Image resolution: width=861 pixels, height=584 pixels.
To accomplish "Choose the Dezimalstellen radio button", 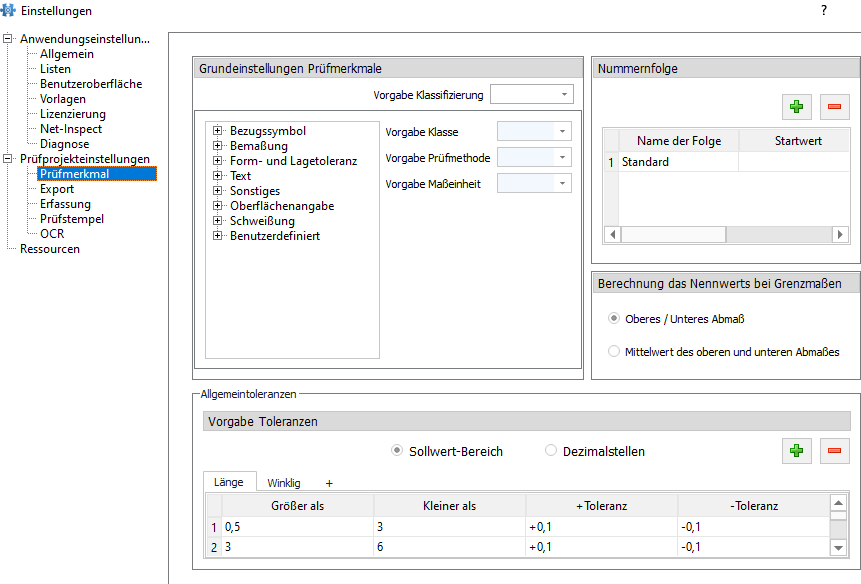I will tap(551, 451).
